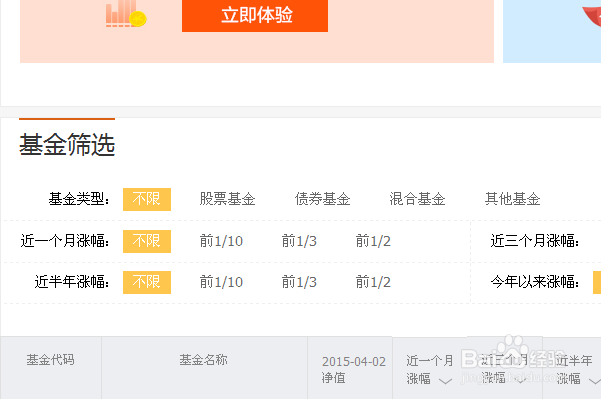
Task: Click the bar chart coin icon
Action: (x=126, y=14)
